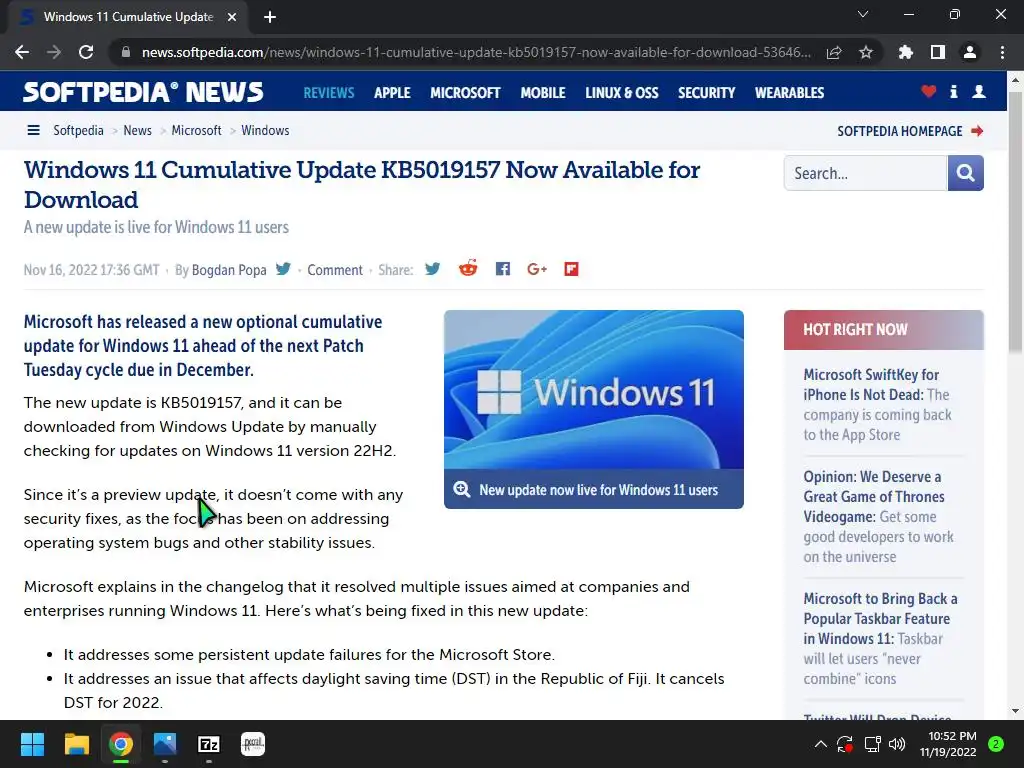Open the taskbar clock and date
1024x768 pixels.
(948, 744)
